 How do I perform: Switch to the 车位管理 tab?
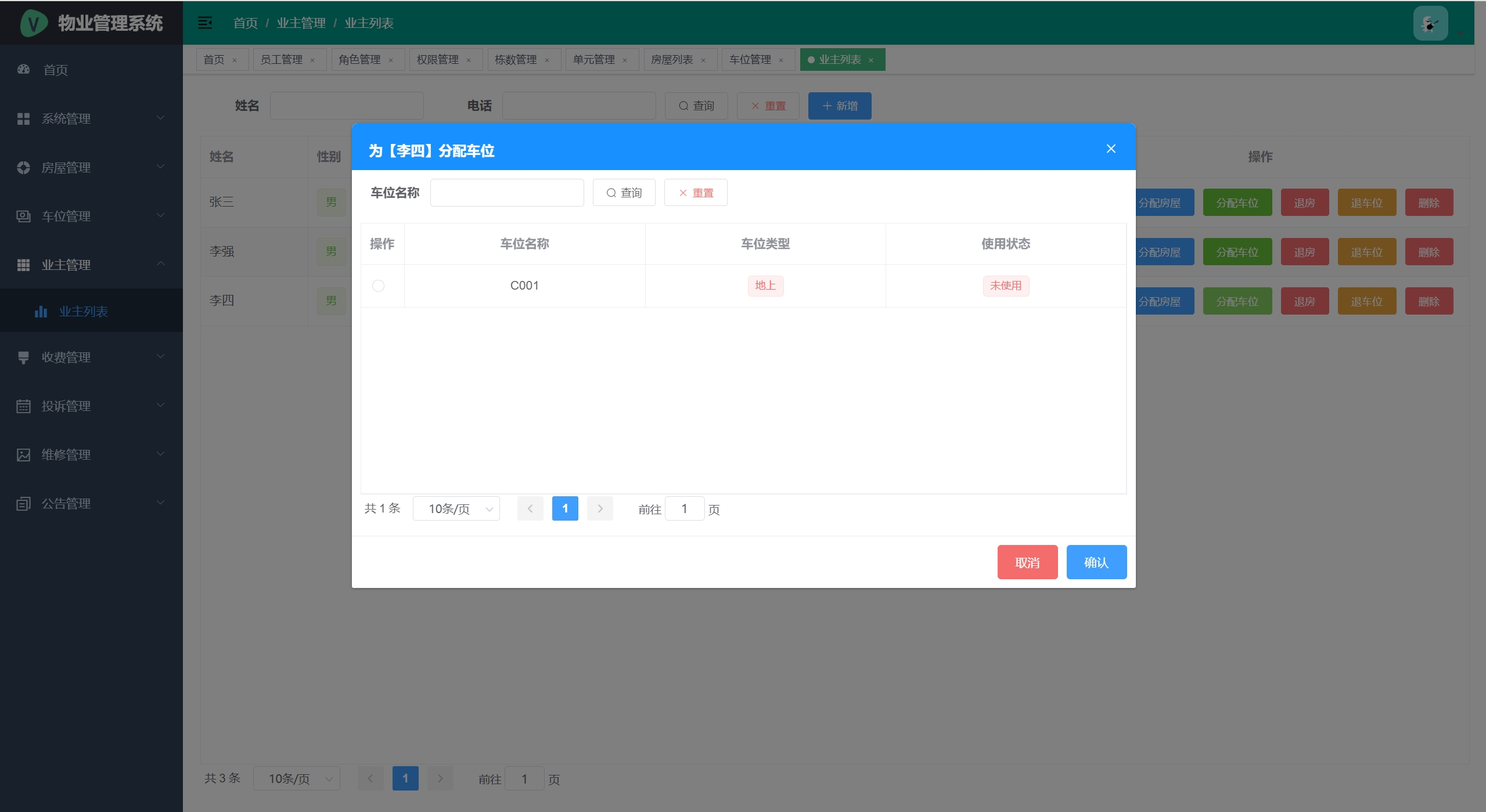[x=750, y=60]
